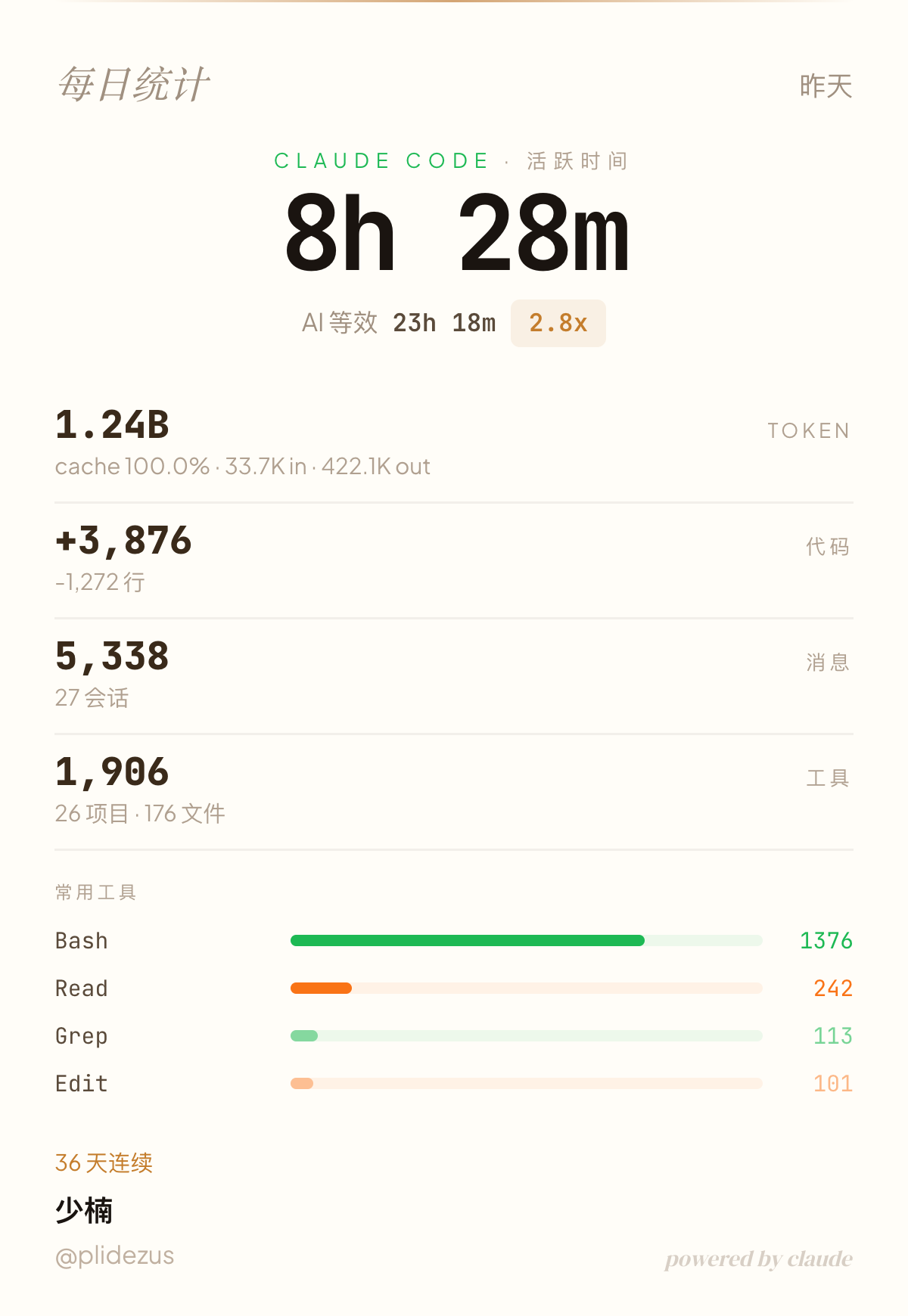The image size is (908, 1316).
Task: Click the orange Read usage bar
Action: click(x=322, y=989)
